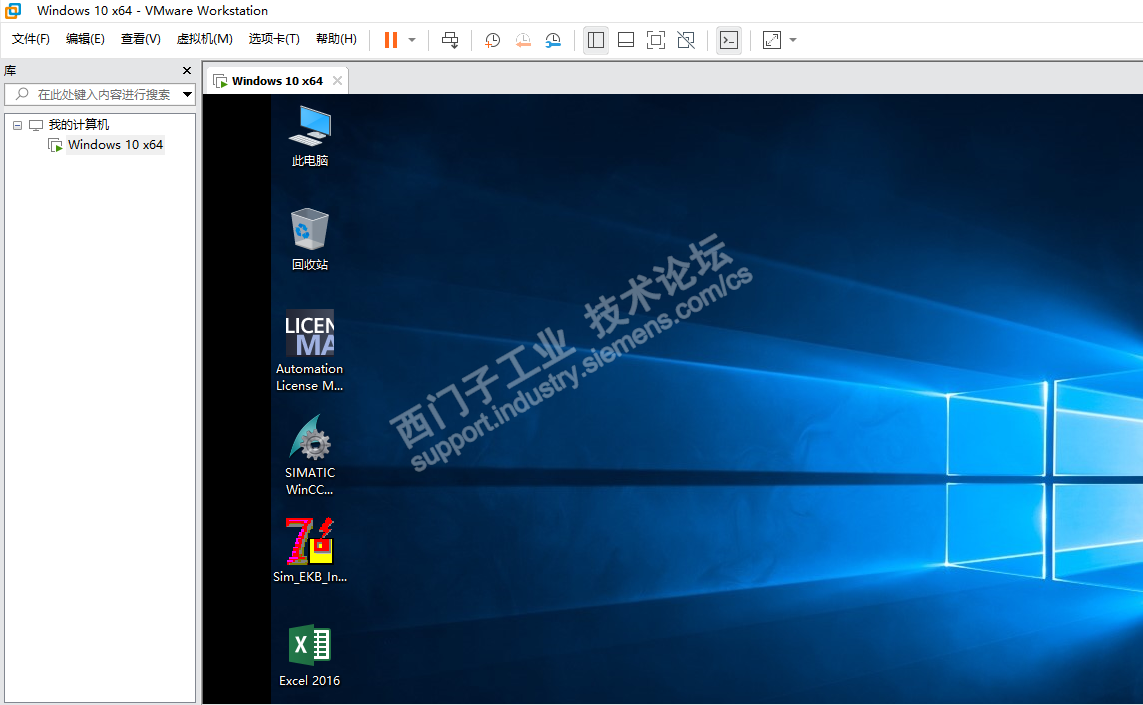Select Windows 10 x64 in library tree
Screen dimensions: 1143x705
point(115,145)
